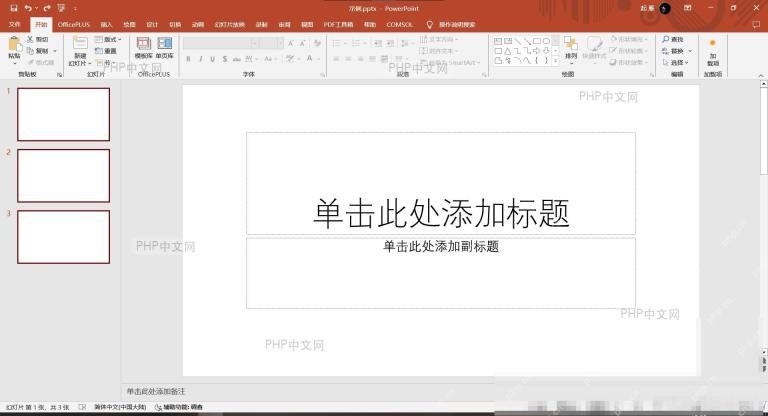Click the Copy (复制) icon
The height and width of the screenshot is (416, 768).
[30, 50]
